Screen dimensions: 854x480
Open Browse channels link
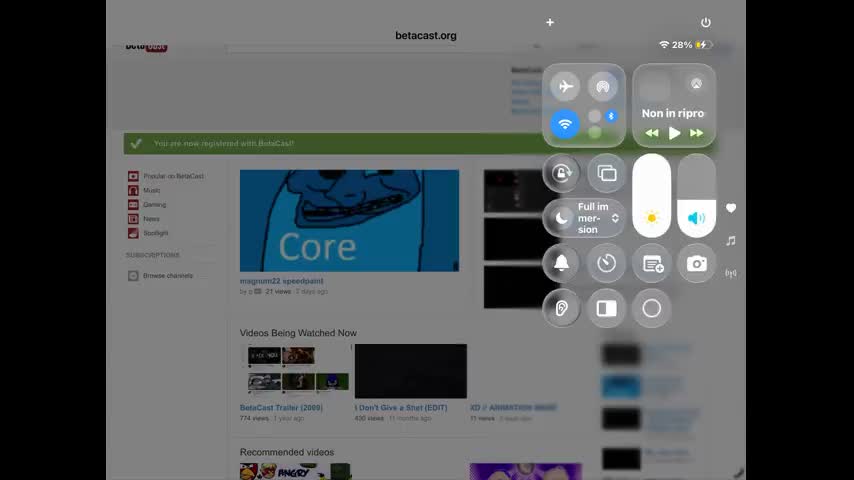click(x=168, y=276)
